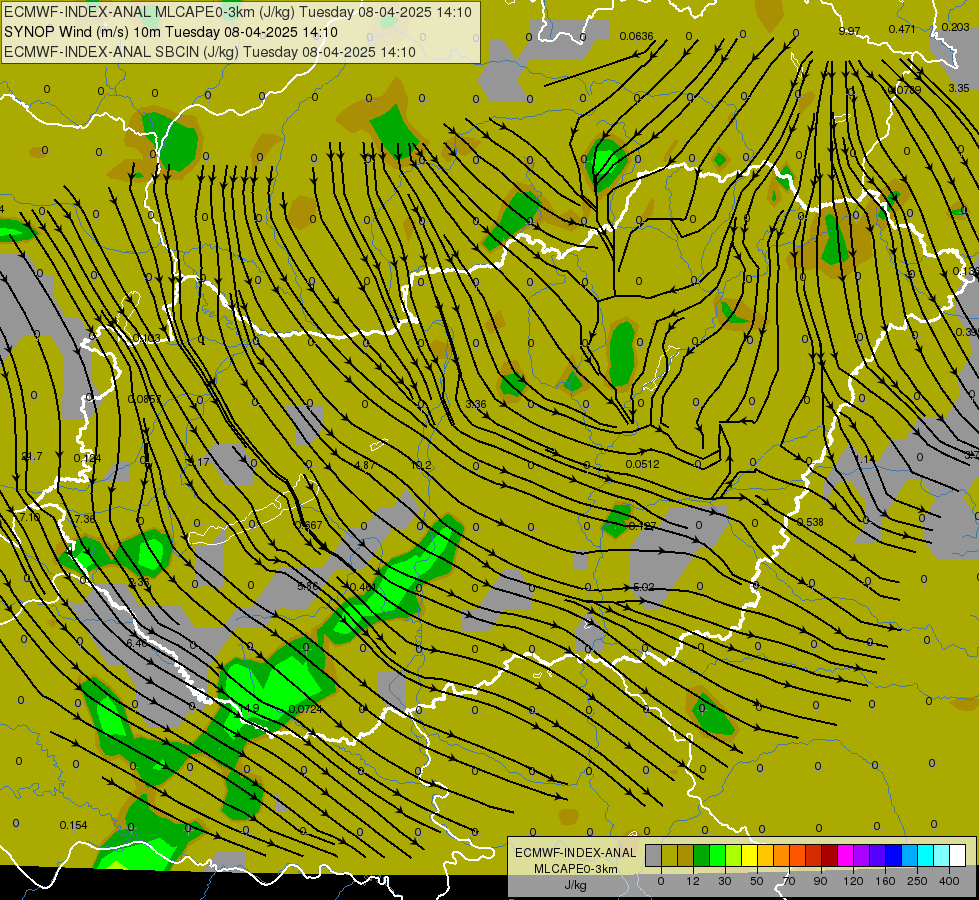This screenshot has width=979, height=900.
Task: Click the bright cyan legend swatch
Action: [x=925, y=856]
